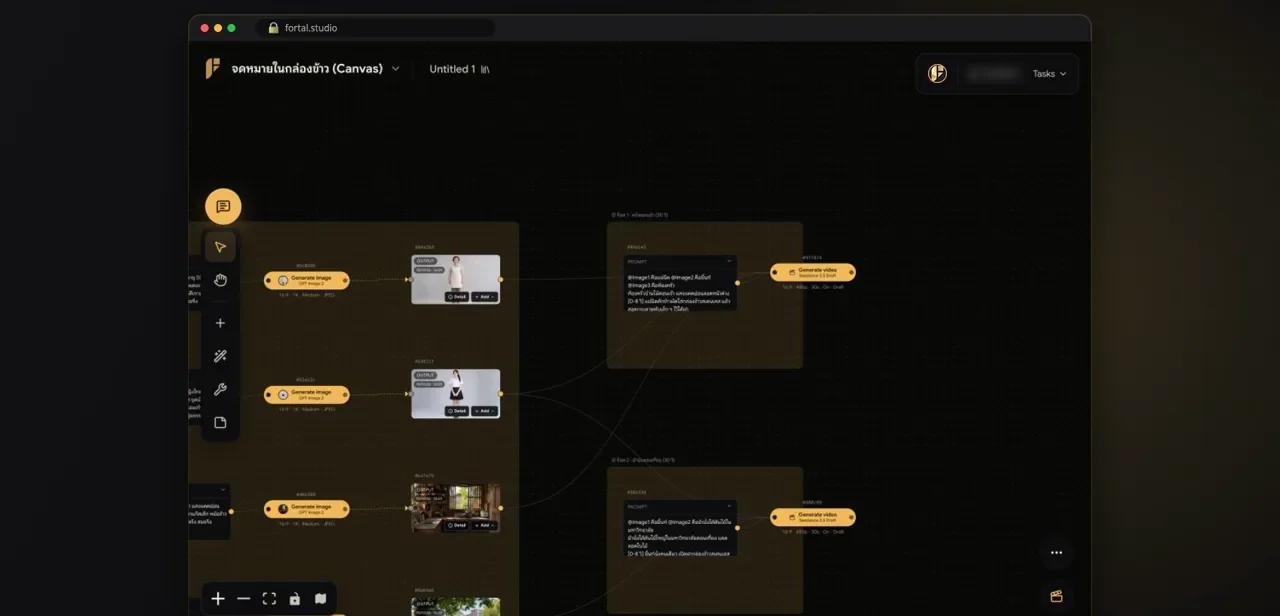1280x616 pixels.
Task: Expand the Canvas project name dropdown
Action: [x=395, y=69]
